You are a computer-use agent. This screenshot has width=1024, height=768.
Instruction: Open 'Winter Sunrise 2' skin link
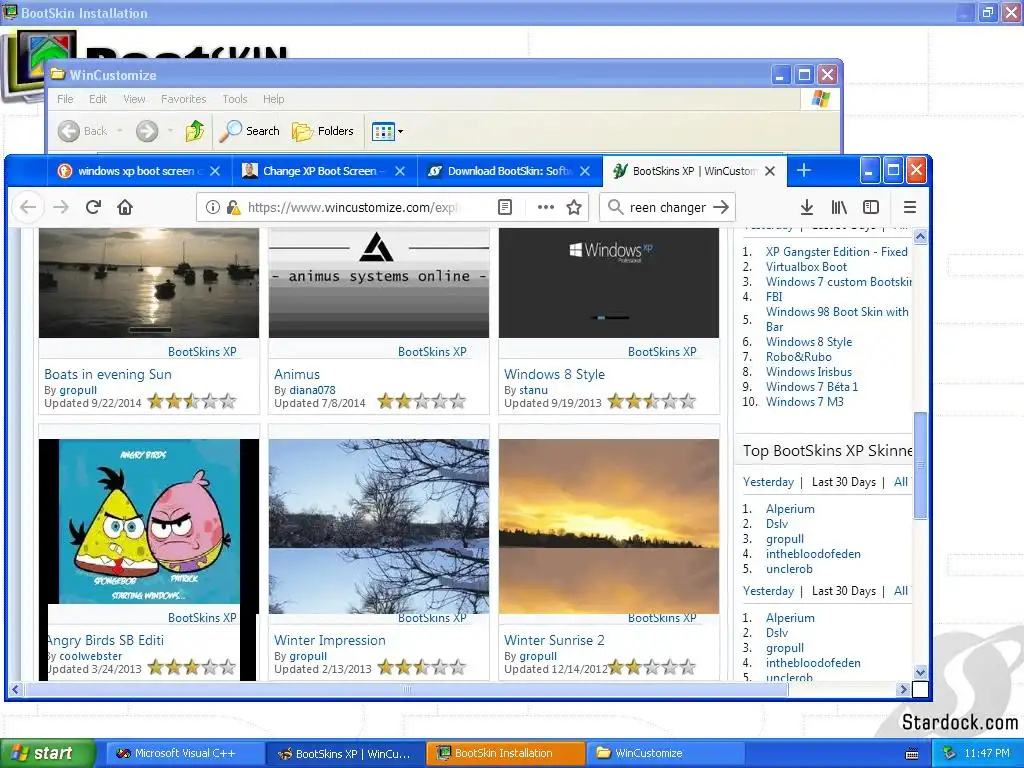point(554,640)
